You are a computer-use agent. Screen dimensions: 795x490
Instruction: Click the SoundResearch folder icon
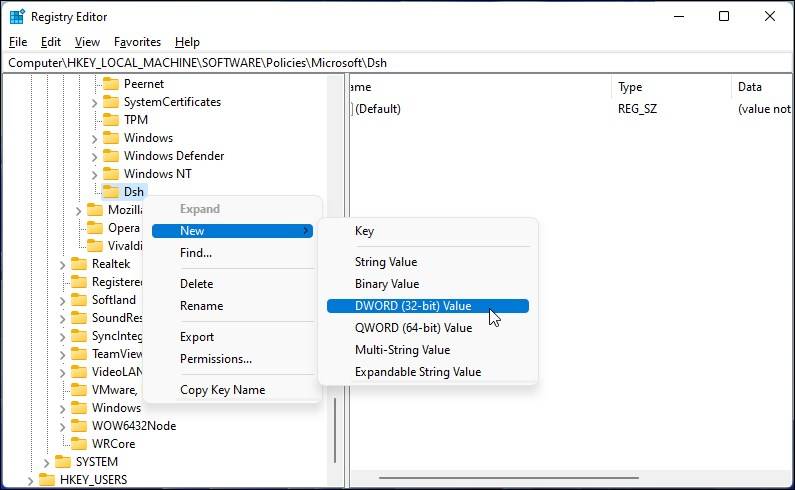(x=79, y=318)
